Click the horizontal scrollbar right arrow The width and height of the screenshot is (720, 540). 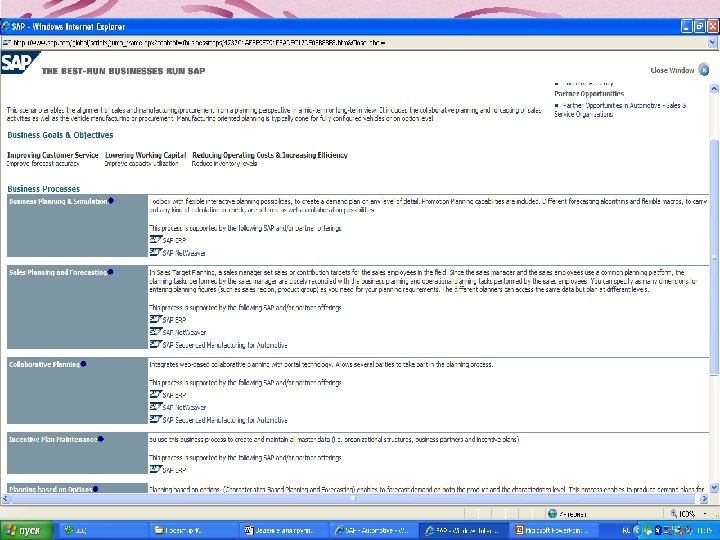point(704,498)
